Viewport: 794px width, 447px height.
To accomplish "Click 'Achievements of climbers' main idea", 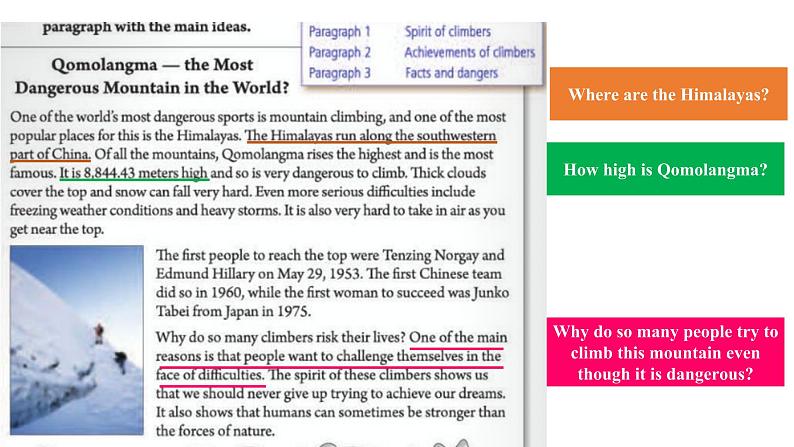I will (469, 52).
